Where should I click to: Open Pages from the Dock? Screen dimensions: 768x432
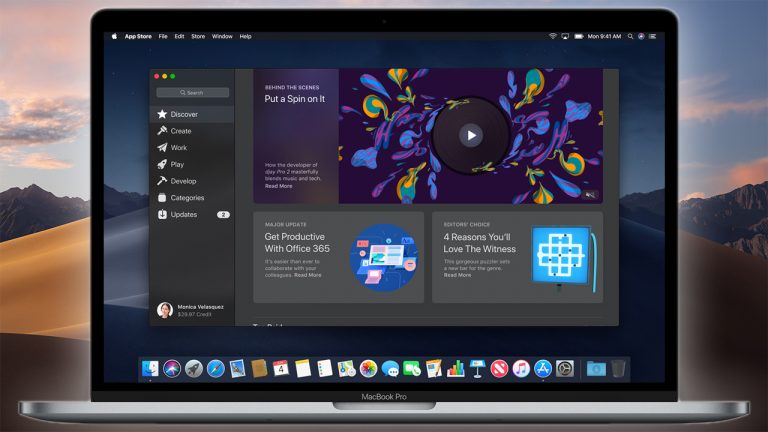point(434,368)
